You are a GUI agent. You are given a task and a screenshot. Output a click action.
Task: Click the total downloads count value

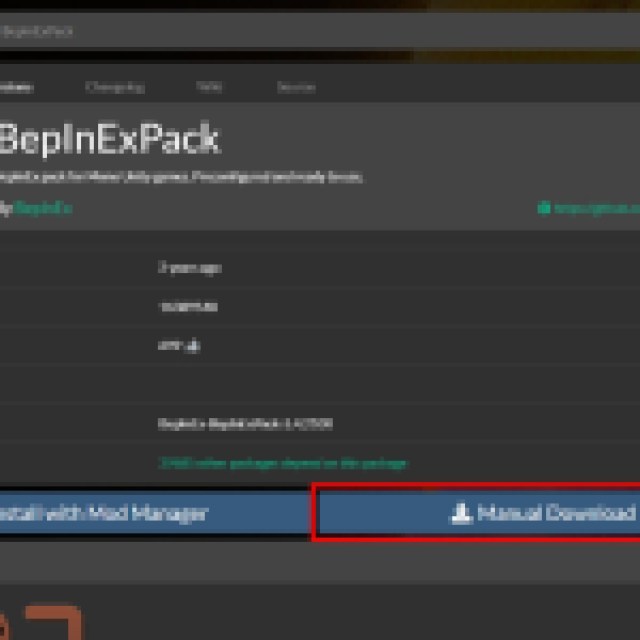point(187,307)
